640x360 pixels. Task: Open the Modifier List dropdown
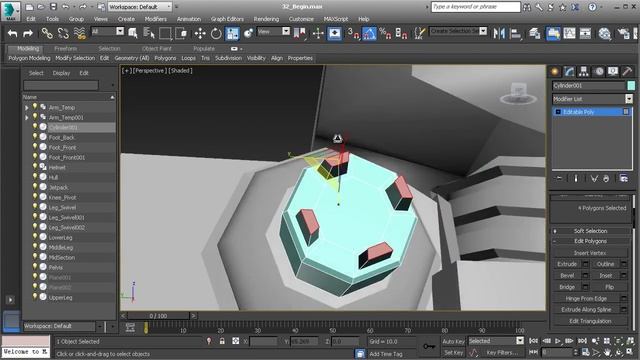tap(592, 99)
